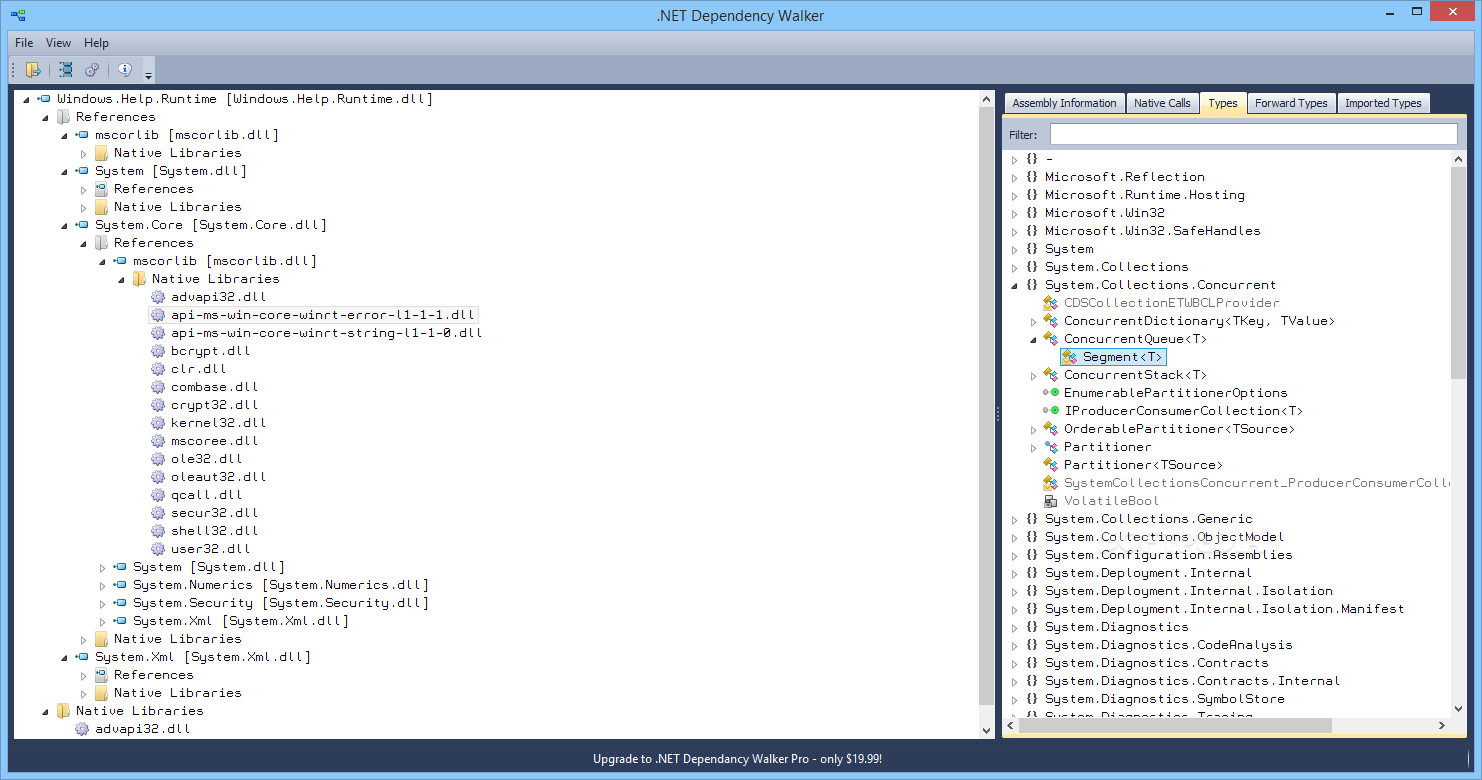Click Types panel horizontal scrollbar left arrow

[1011, 726]
